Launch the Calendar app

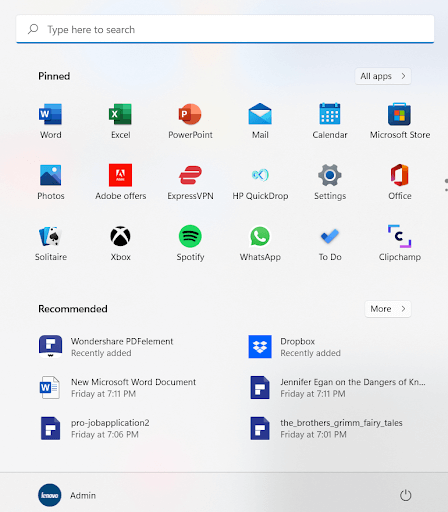(330, 121)
